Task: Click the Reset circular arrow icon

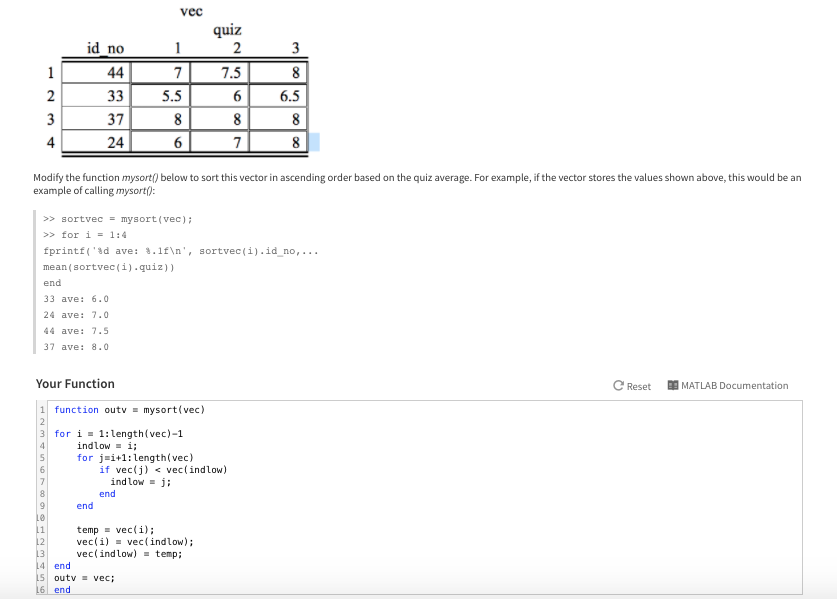Action: pyautogui.click(x=617, y=384)
